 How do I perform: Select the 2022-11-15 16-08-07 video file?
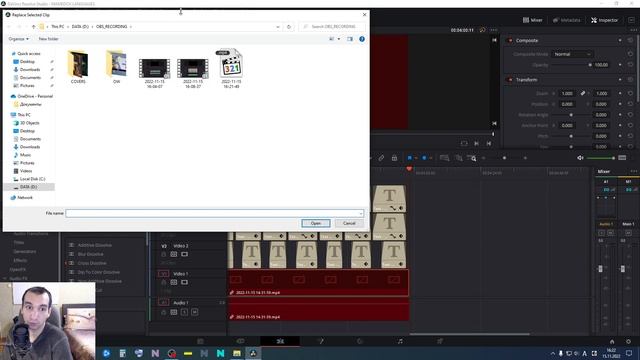tap(154, 73)
